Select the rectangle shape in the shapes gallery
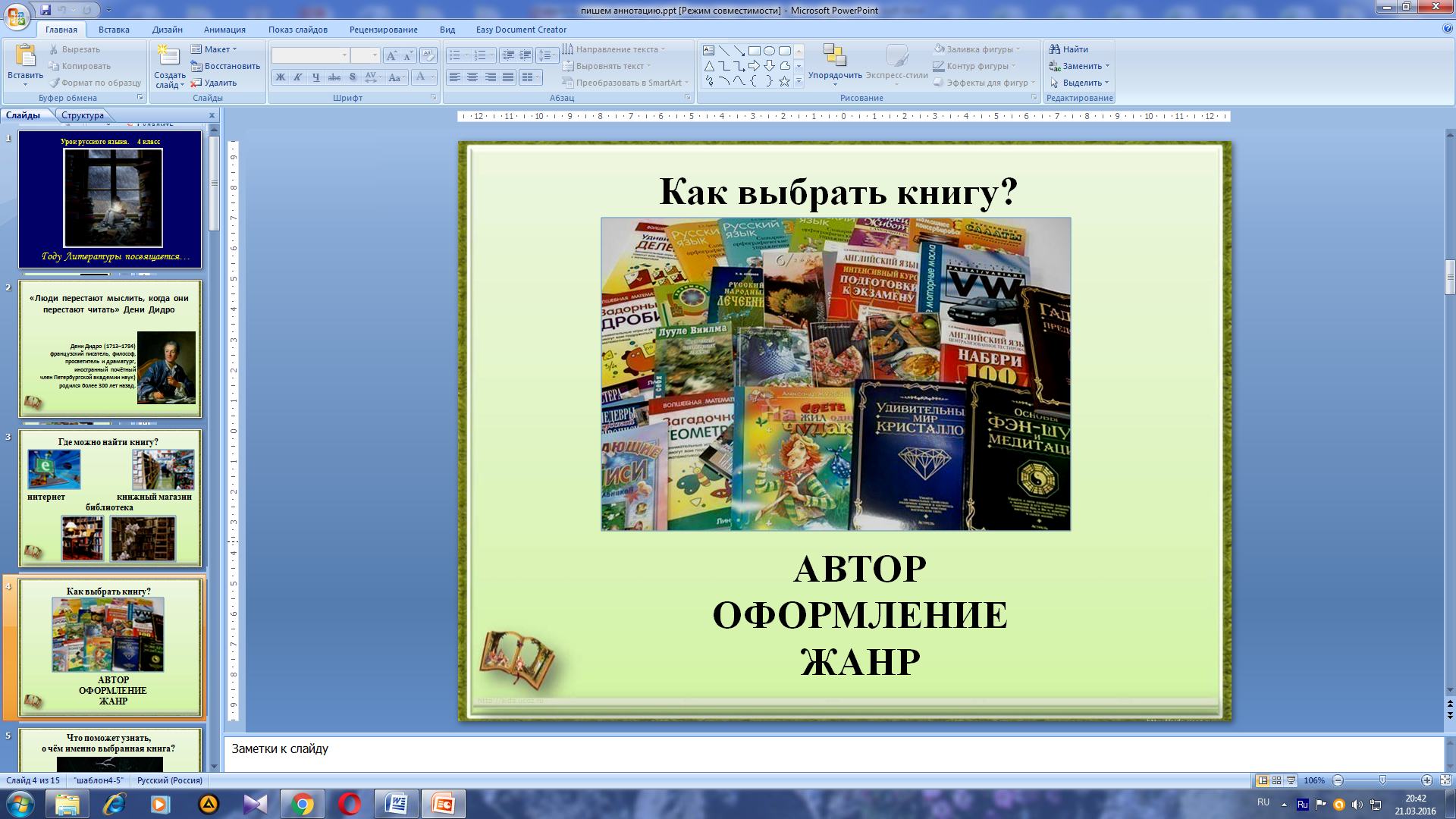1456x819 pixels. coord(754,51)
